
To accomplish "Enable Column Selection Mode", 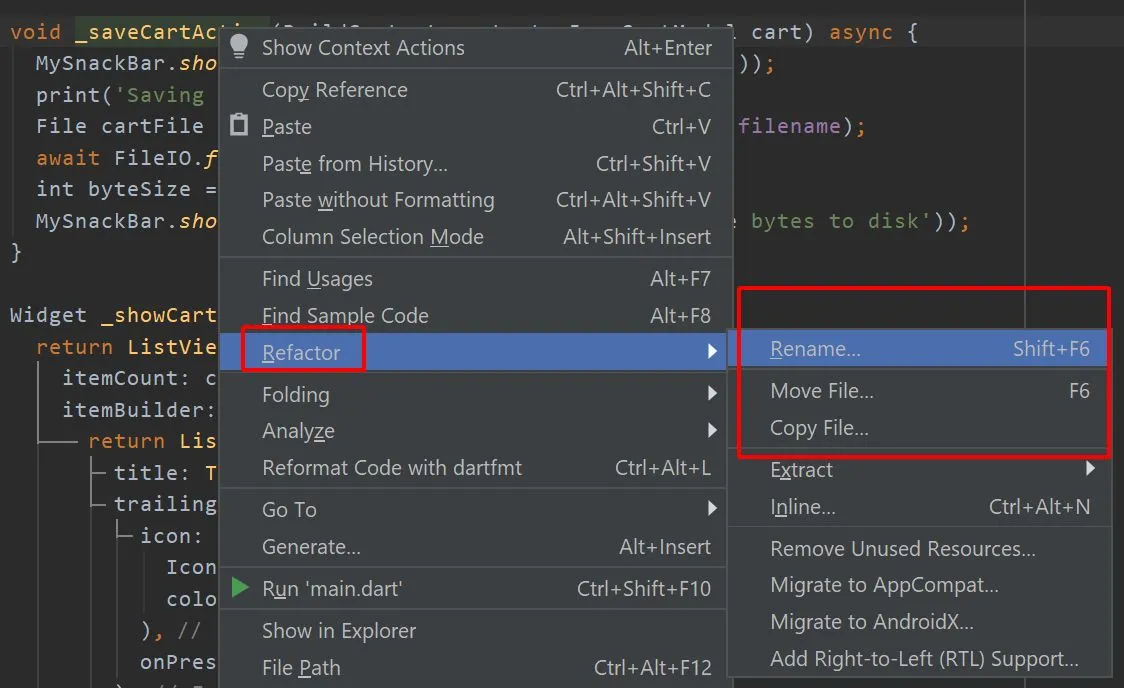I will (372, 237).
